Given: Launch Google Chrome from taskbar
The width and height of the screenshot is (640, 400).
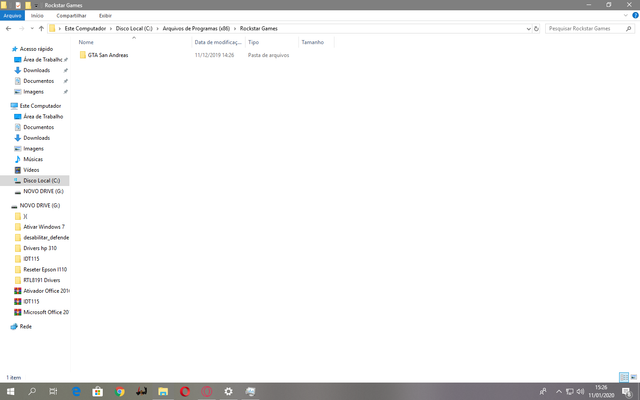Looking at the screenshot, I should pyautogui.click(x=120, y=392).
